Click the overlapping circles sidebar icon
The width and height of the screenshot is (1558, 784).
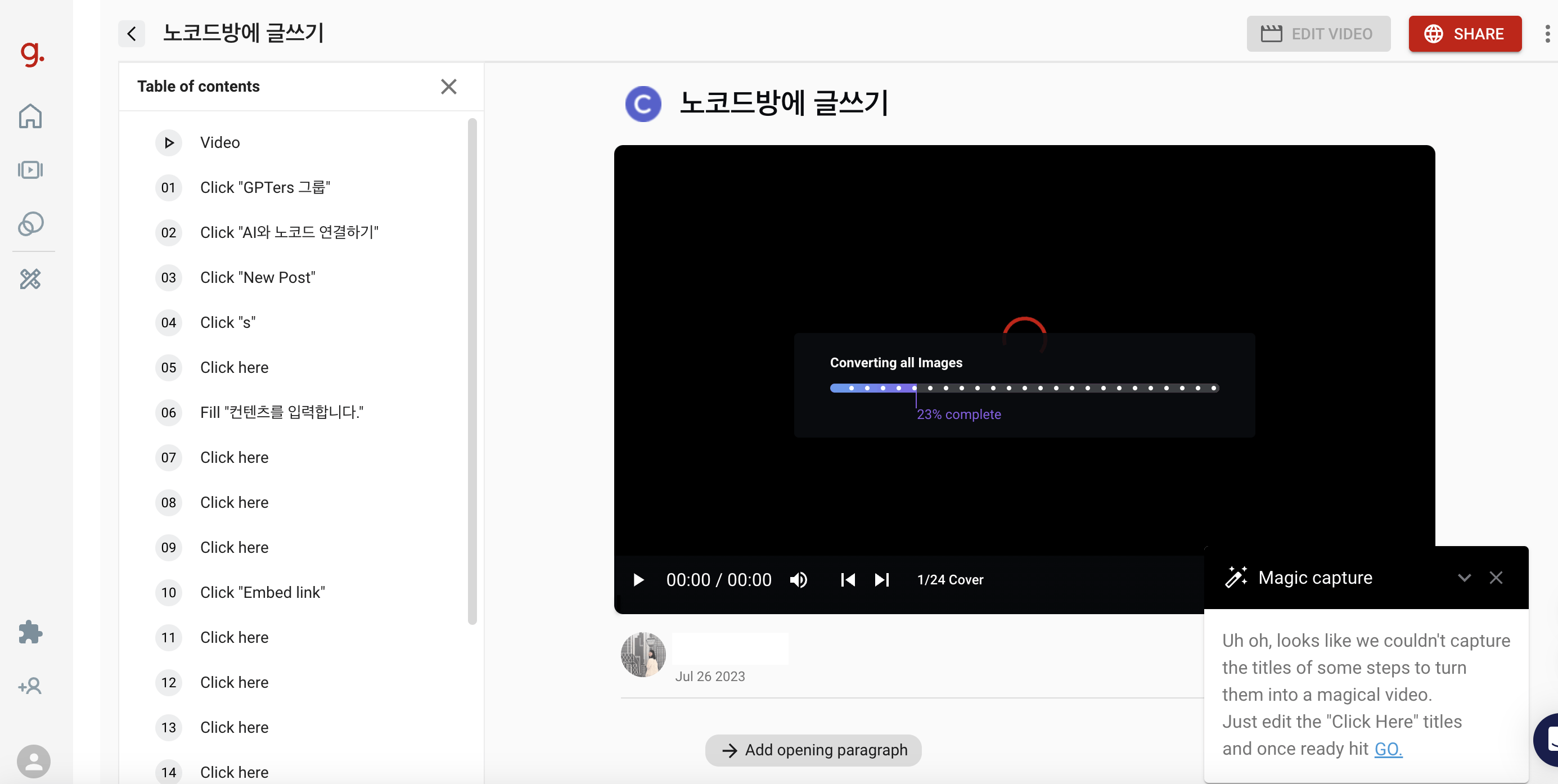(x=30, y=224)
